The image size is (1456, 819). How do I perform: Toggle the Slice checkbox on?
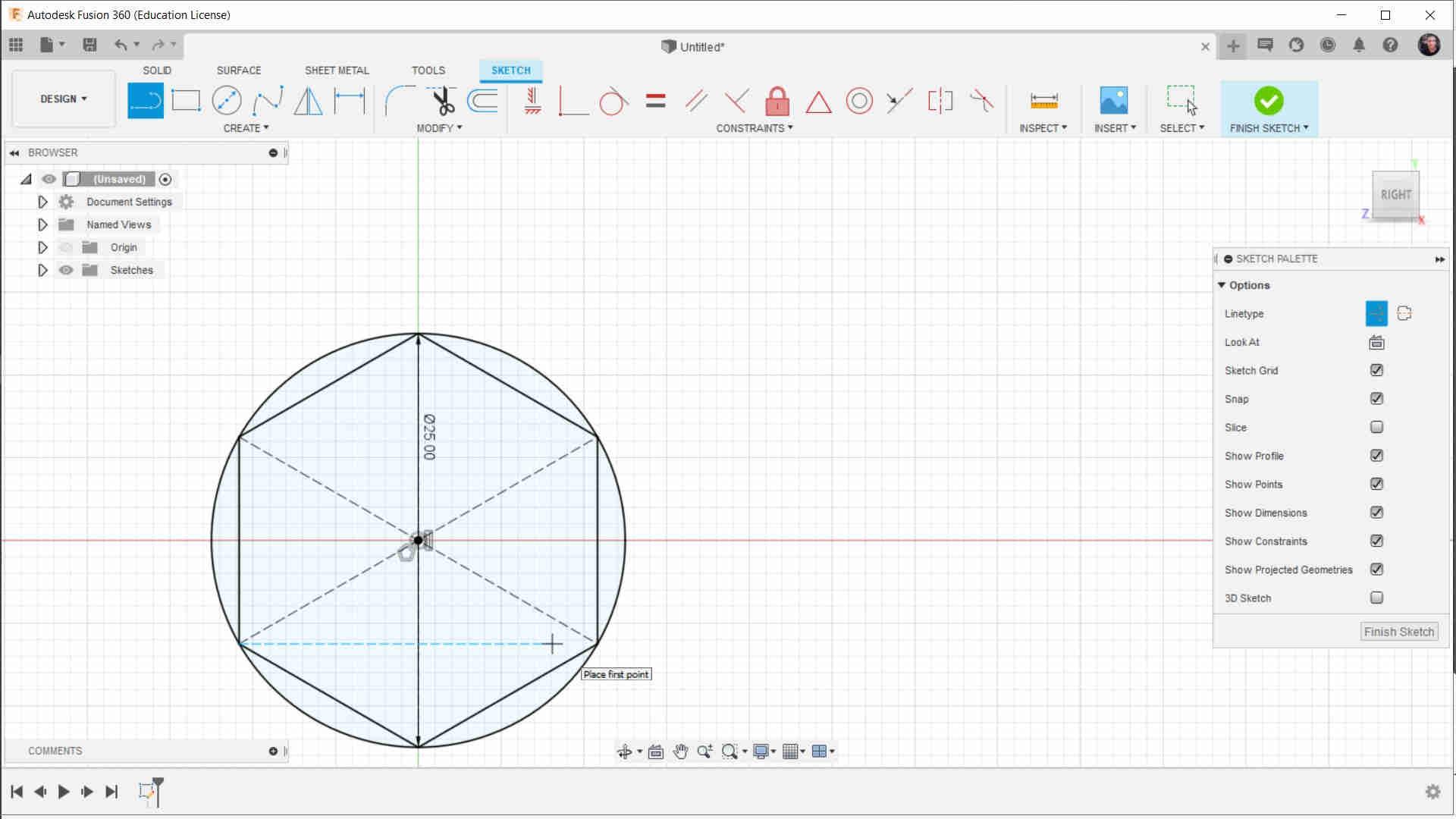click(1377, 427)
